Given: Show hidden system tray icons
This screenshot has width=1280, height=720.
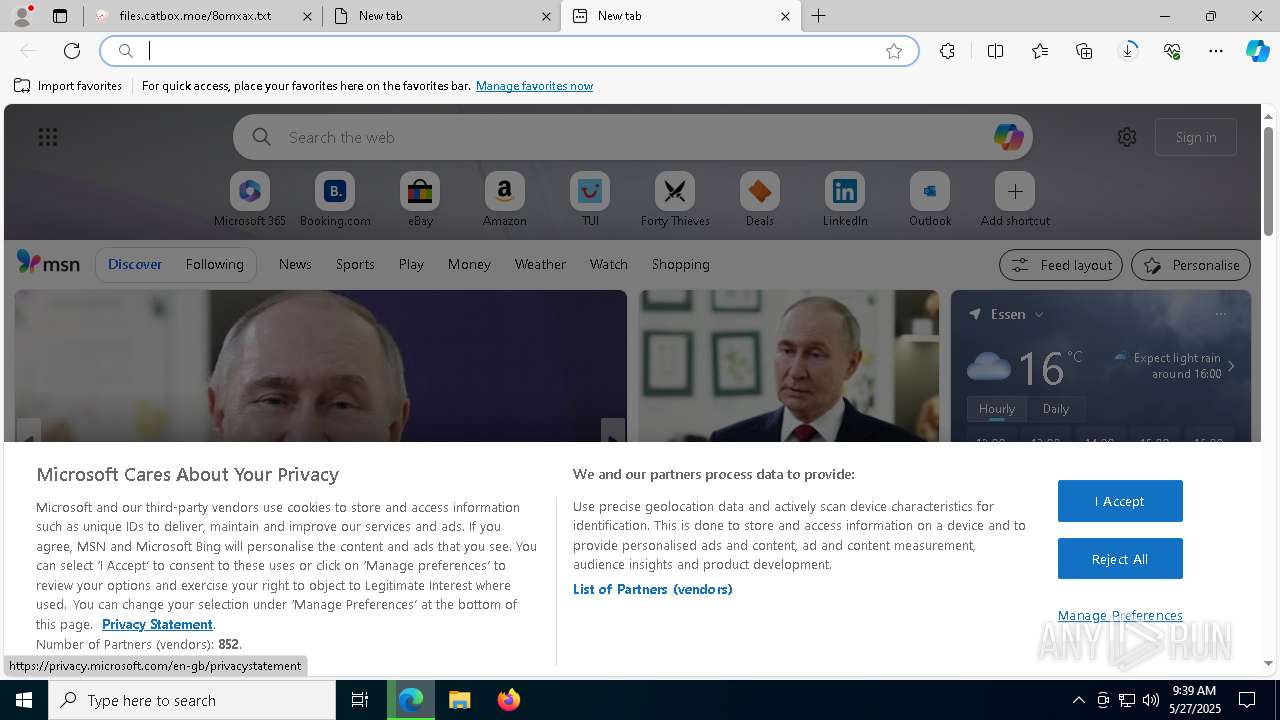Looking at the screenshot, I should tap(1078, 700).
